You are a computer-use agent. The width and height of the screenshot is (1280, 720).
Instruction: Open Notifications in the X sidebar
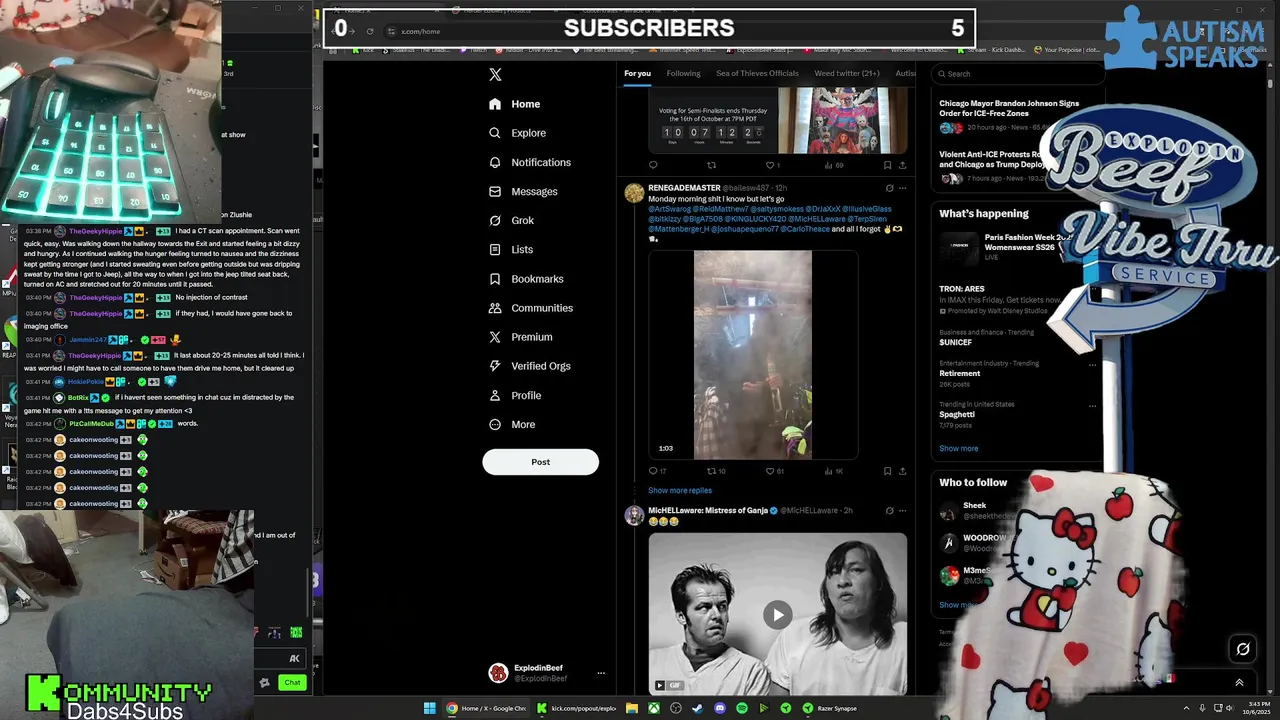click(x=530, y=162)
